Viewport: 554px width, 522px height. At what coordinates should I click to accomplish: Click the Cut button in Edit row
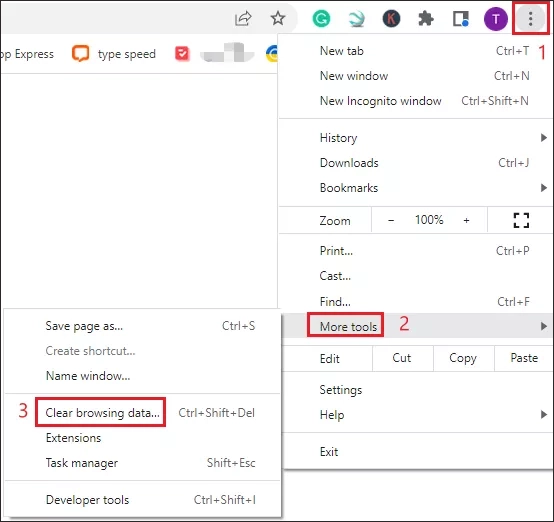point(402,358)
